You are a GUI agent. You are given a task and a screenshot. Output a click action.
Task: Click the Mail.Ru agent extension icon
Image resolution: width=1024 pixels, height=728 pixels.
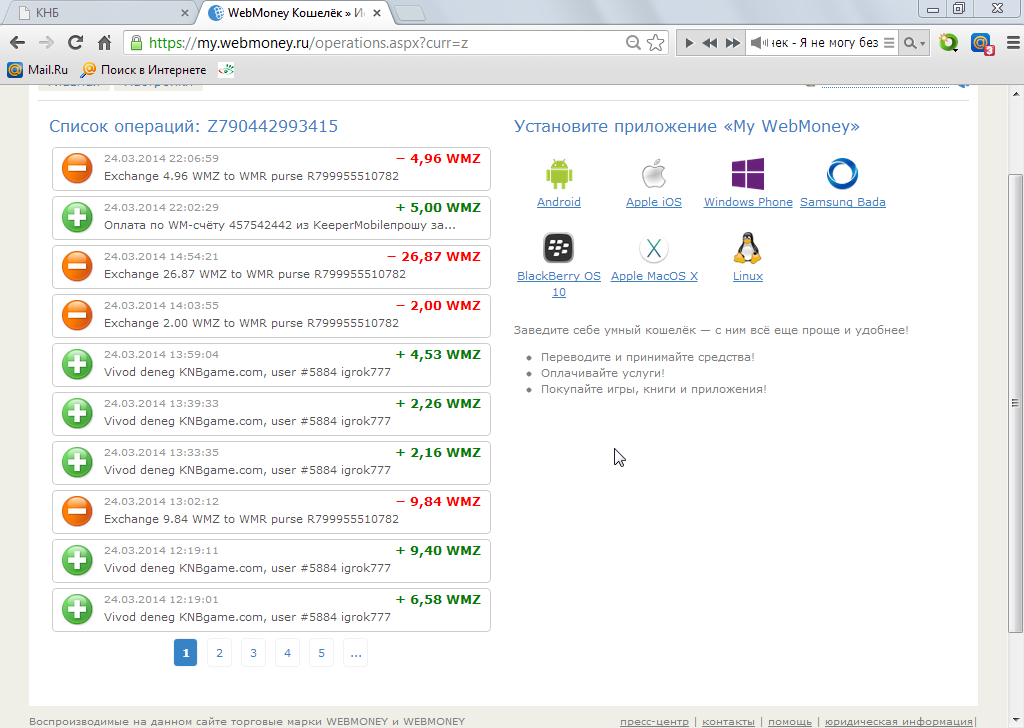pyautogui.click(x=982, y=44)
